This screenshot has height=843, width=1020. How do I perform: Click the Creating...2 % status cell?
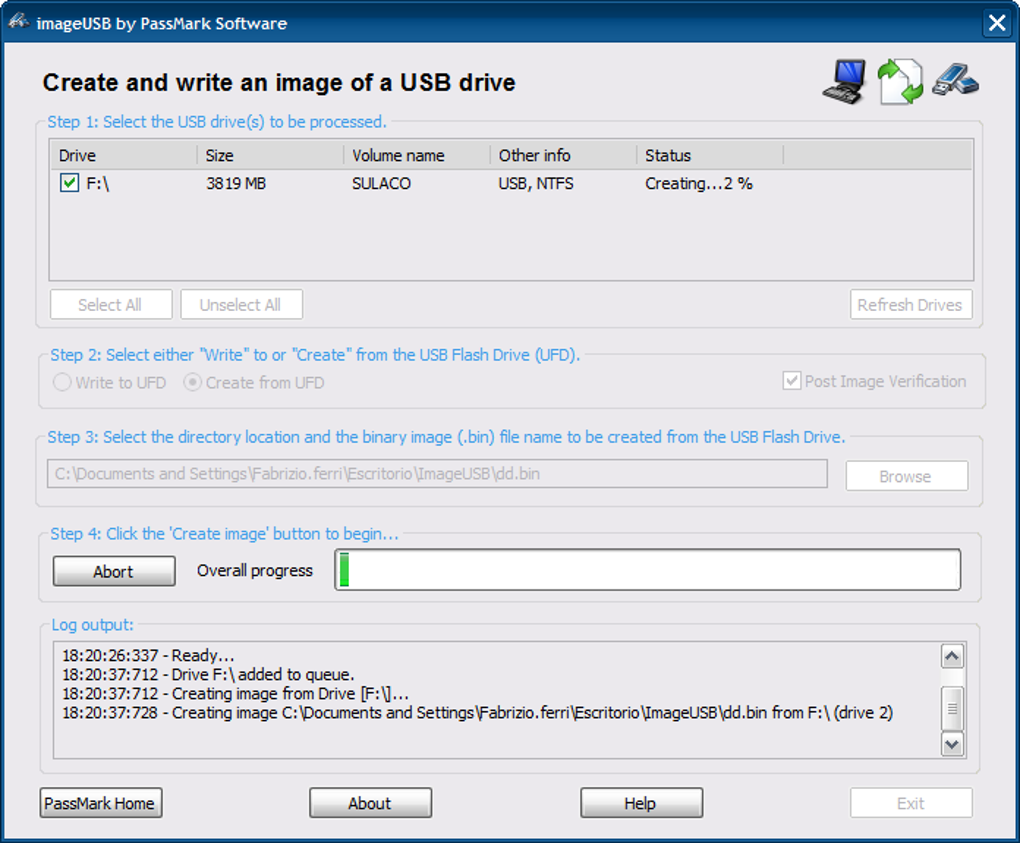(699, 183)
